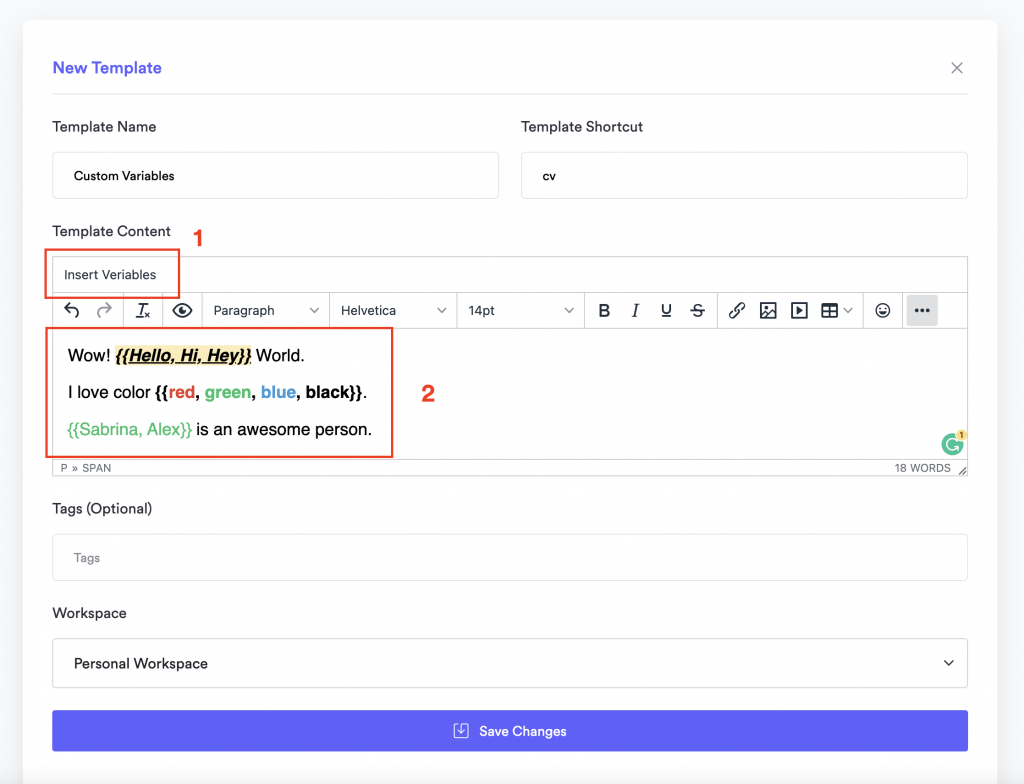
Task: Open the Paragraph style dropdown
Action: 264,310
